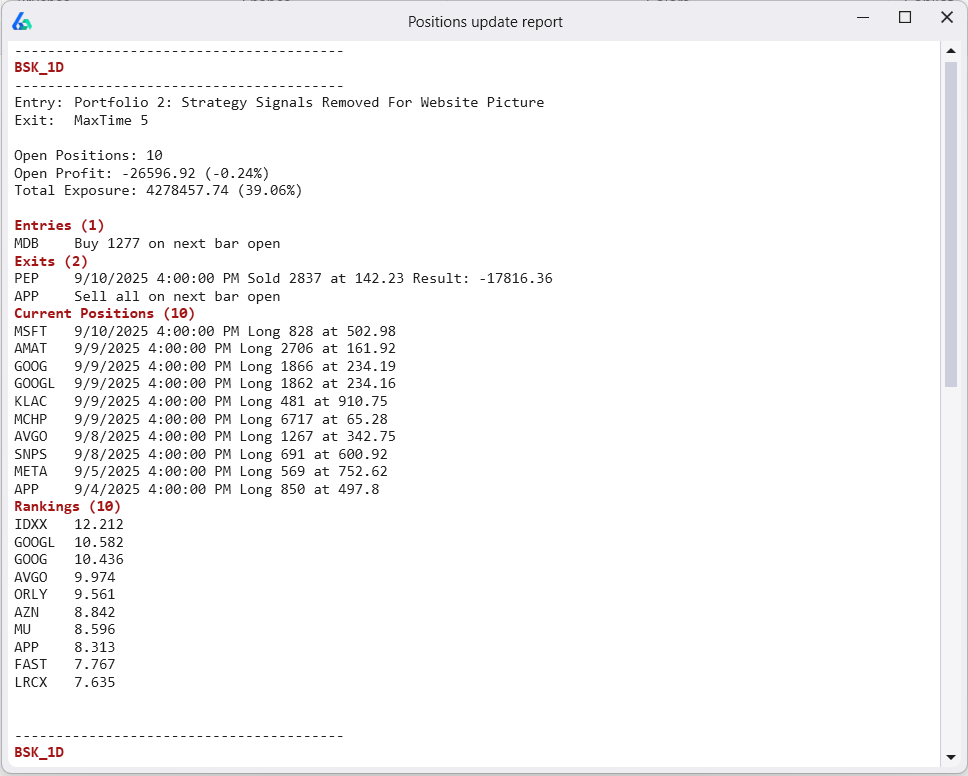Click the Total Exposure line
The width and height of the screenshot is (968, 776).
[x=158, y=190]
